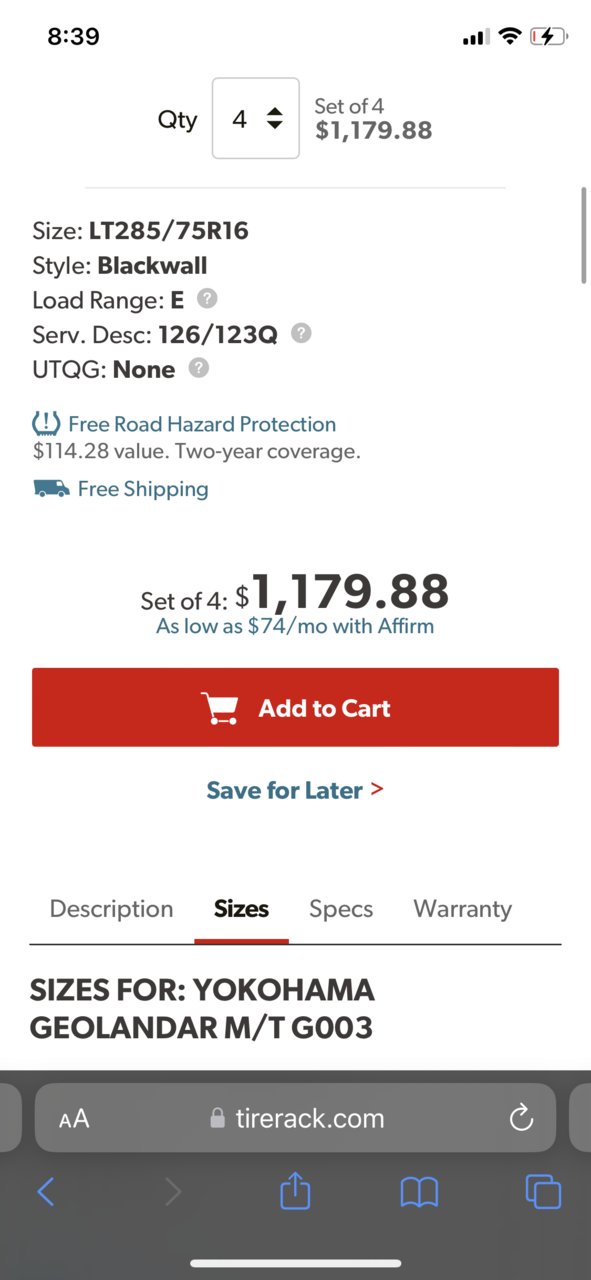Image resolution: width=591 pixels, height=1280 pixels.
Task: Go back with Safari back arrow
Action: coord(46,1191)
